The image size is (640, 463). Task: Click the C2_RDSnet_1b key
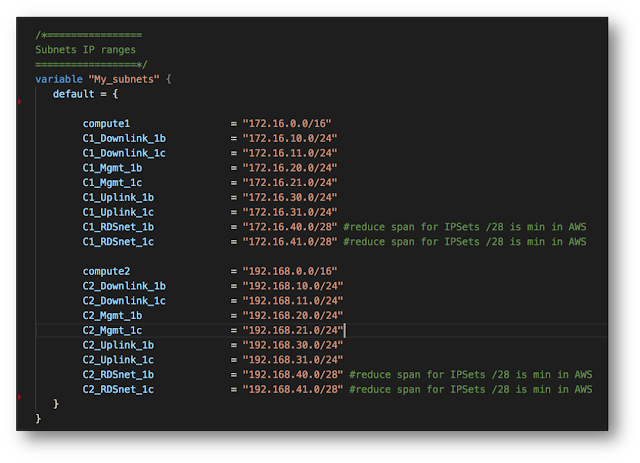[x=118, y=374]
